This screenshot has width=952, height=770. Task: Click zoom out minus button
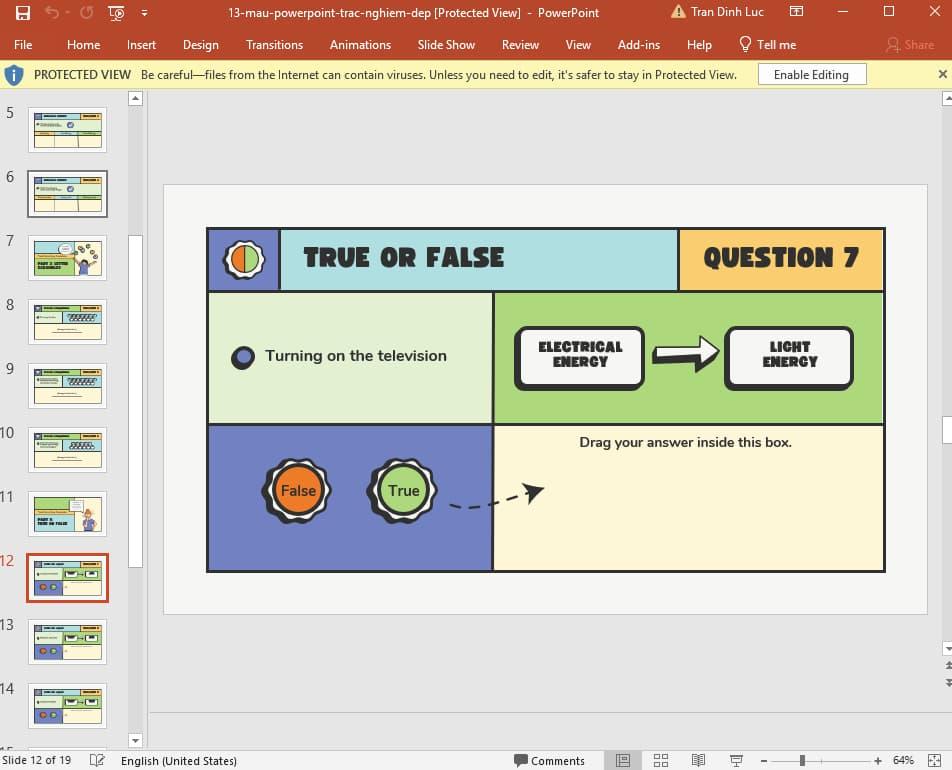tap(764, 761)
